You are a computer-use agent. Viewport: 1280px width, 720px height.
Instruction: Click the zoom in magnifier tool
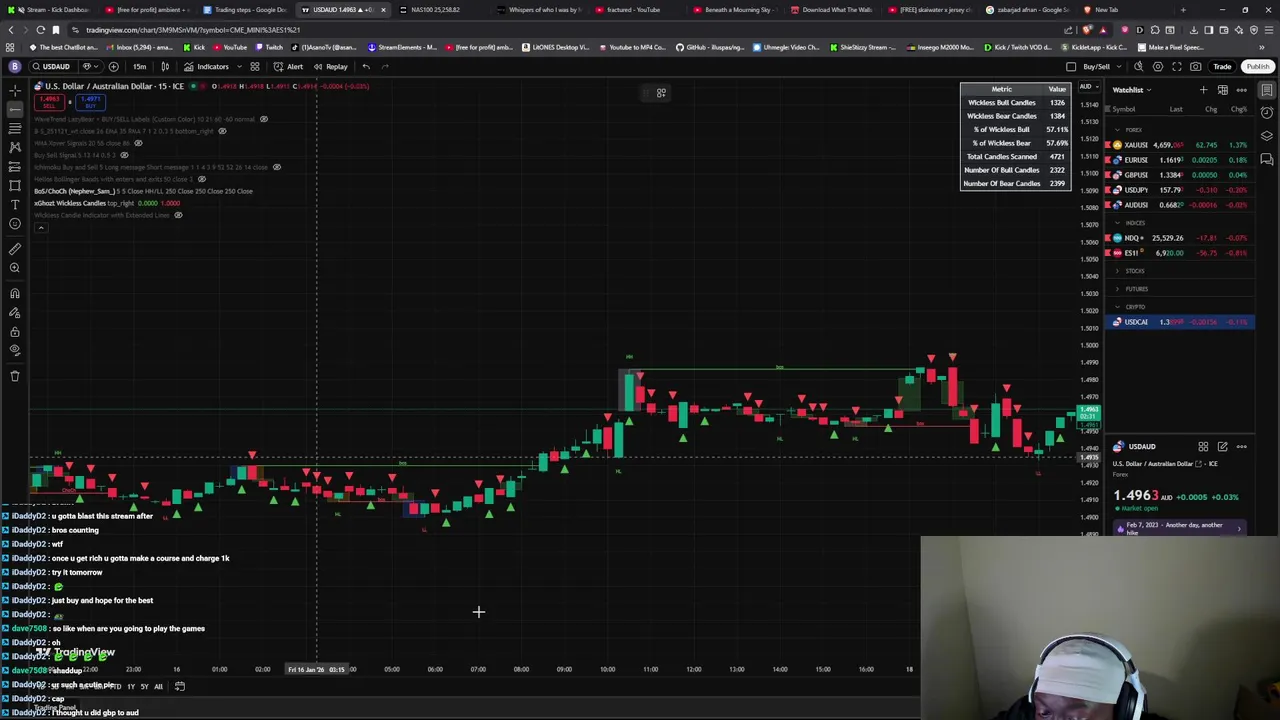pos(15,268)
